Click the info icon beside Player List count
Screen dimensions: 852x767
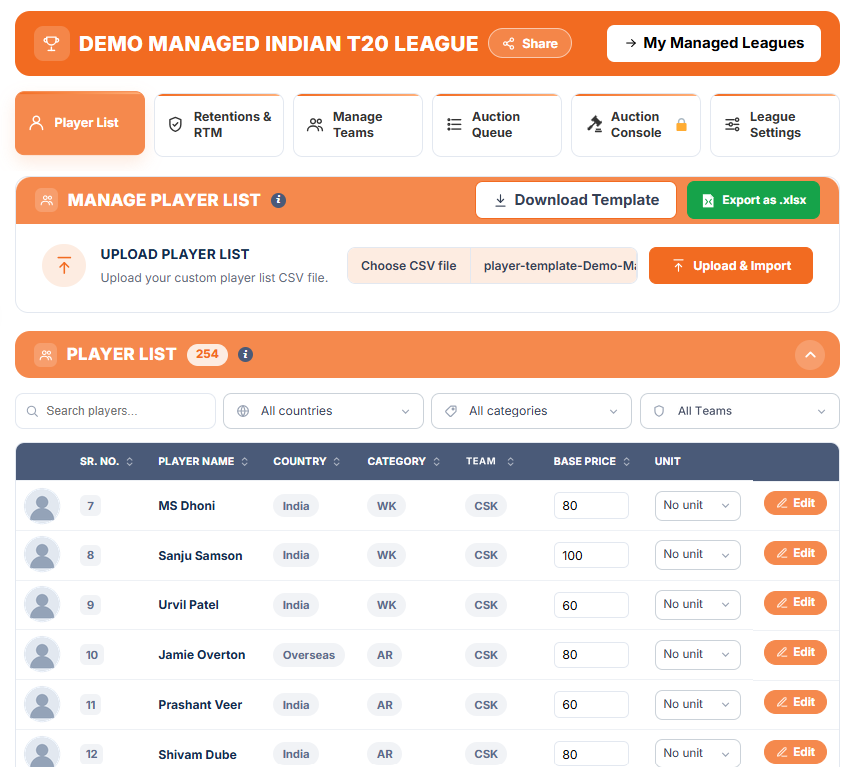pyautogui.click(x=245, y=354)
